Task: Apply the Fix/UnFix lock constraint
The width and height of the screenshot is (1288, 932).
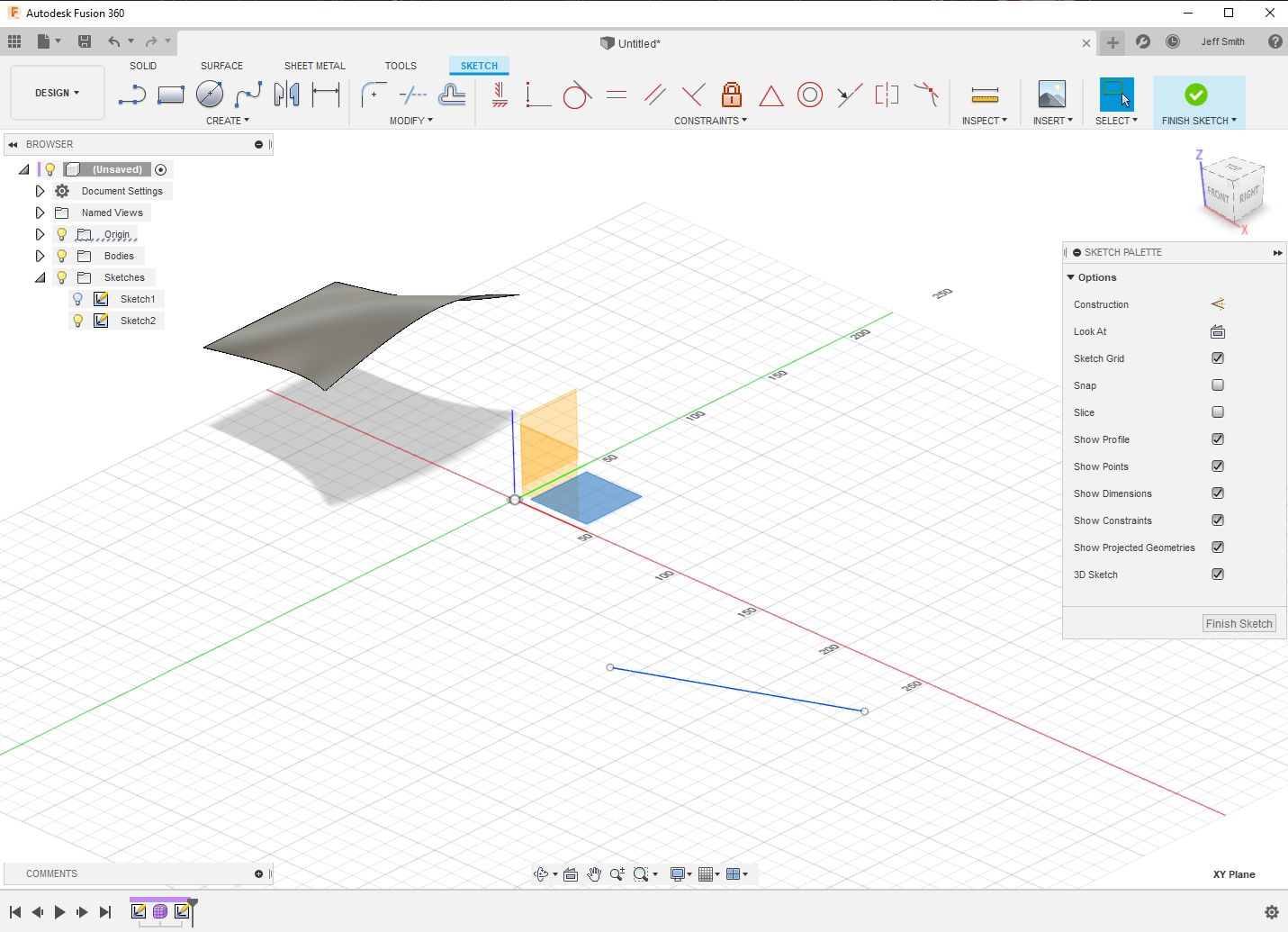Action: click(732, 95)
